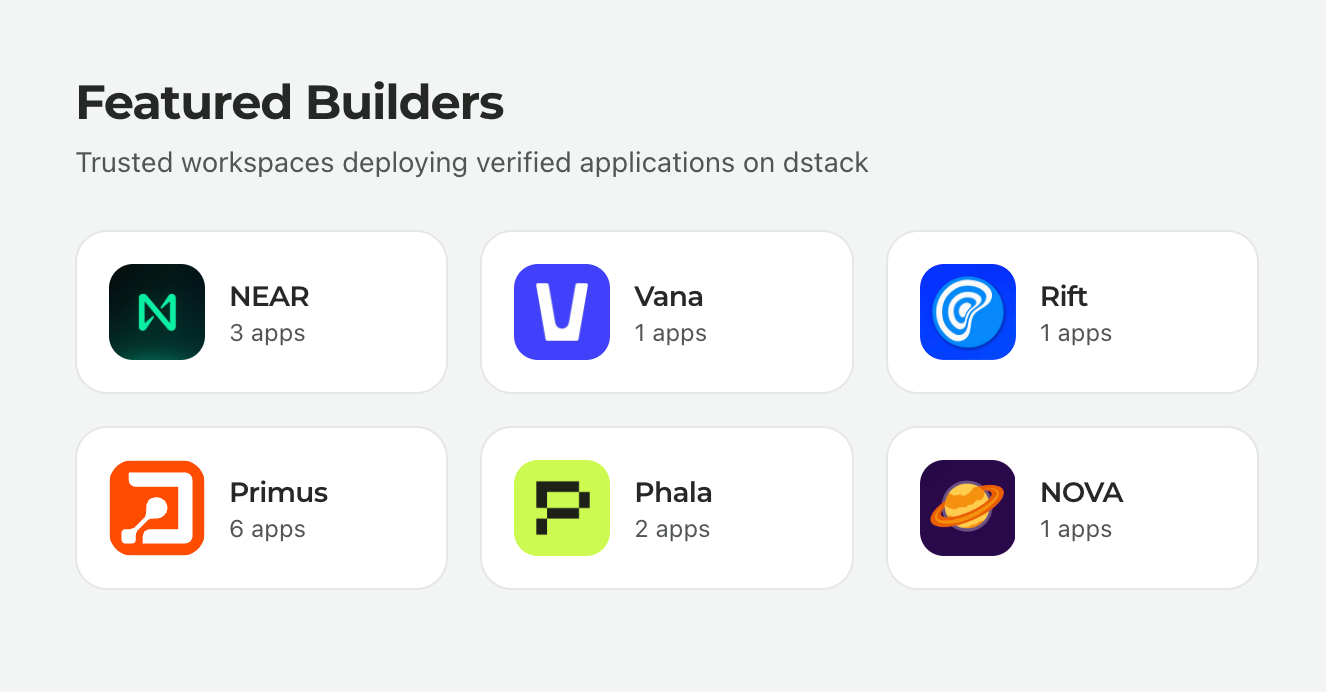
Task: Click the Featured Builders heading
Action: click(x=291, y=103)
